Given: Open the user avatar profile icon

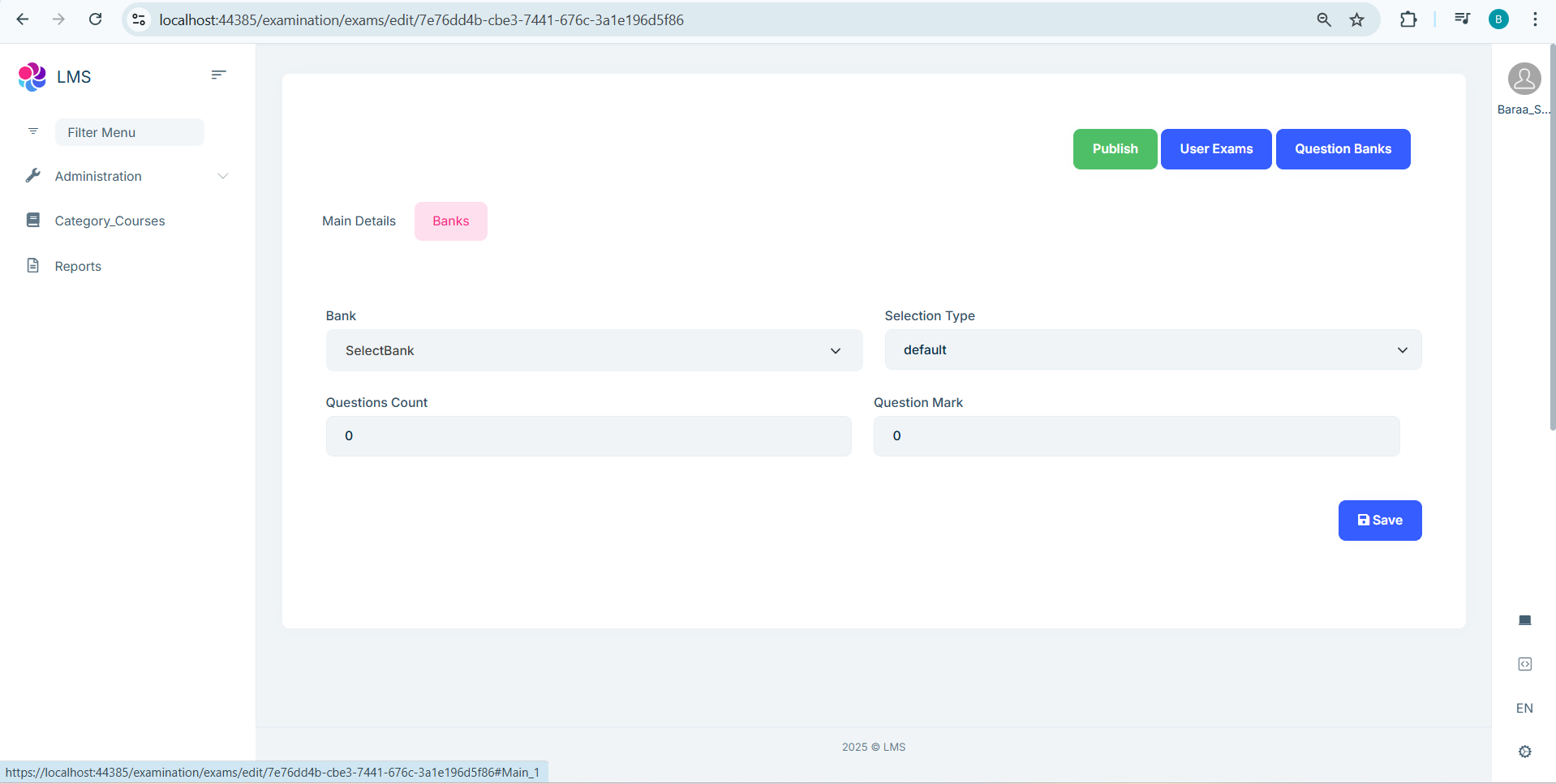Looking at the screenshot, I should 1524,79.
